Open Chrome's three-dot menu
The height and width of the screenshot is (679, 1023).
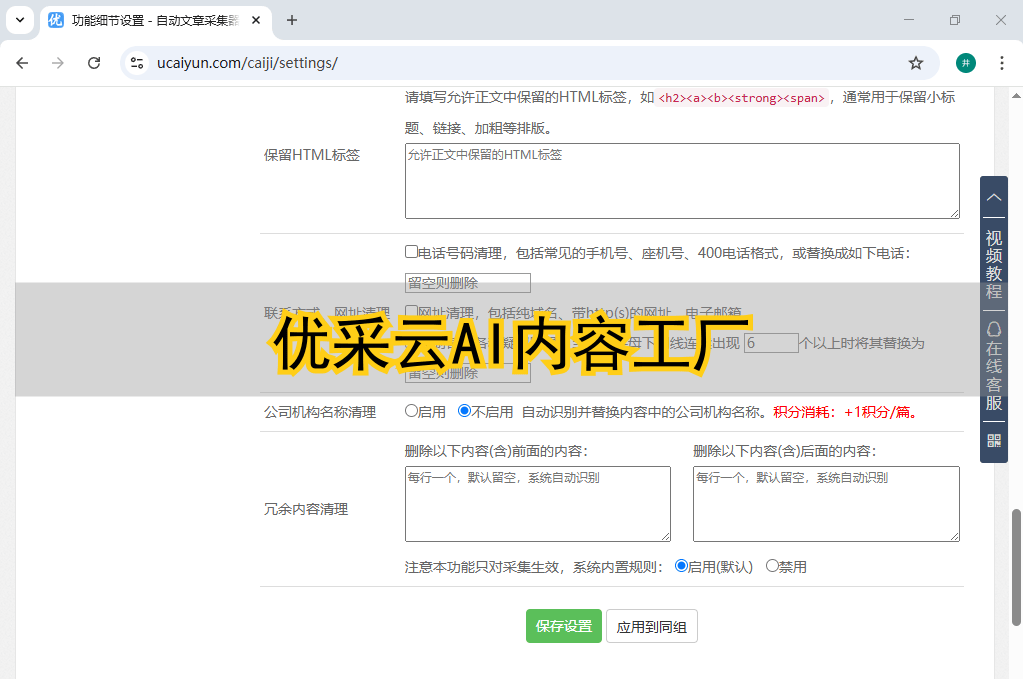tap(1001, 63)
